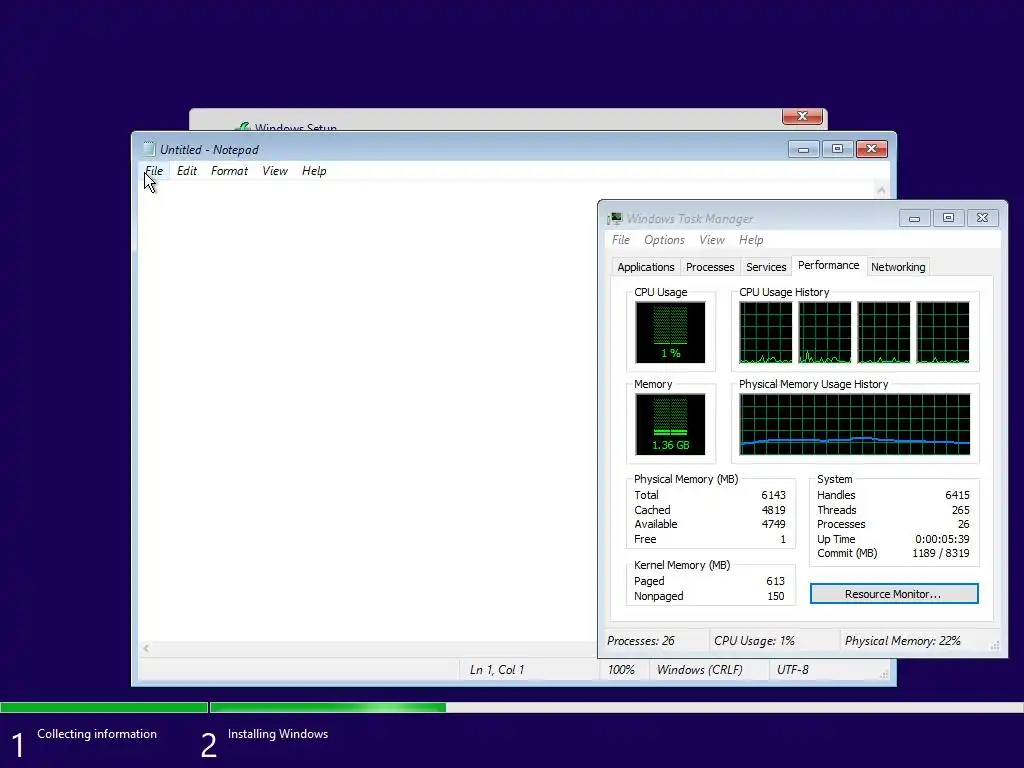Click the fourth CPU Usage History graph

pos(943,332)
